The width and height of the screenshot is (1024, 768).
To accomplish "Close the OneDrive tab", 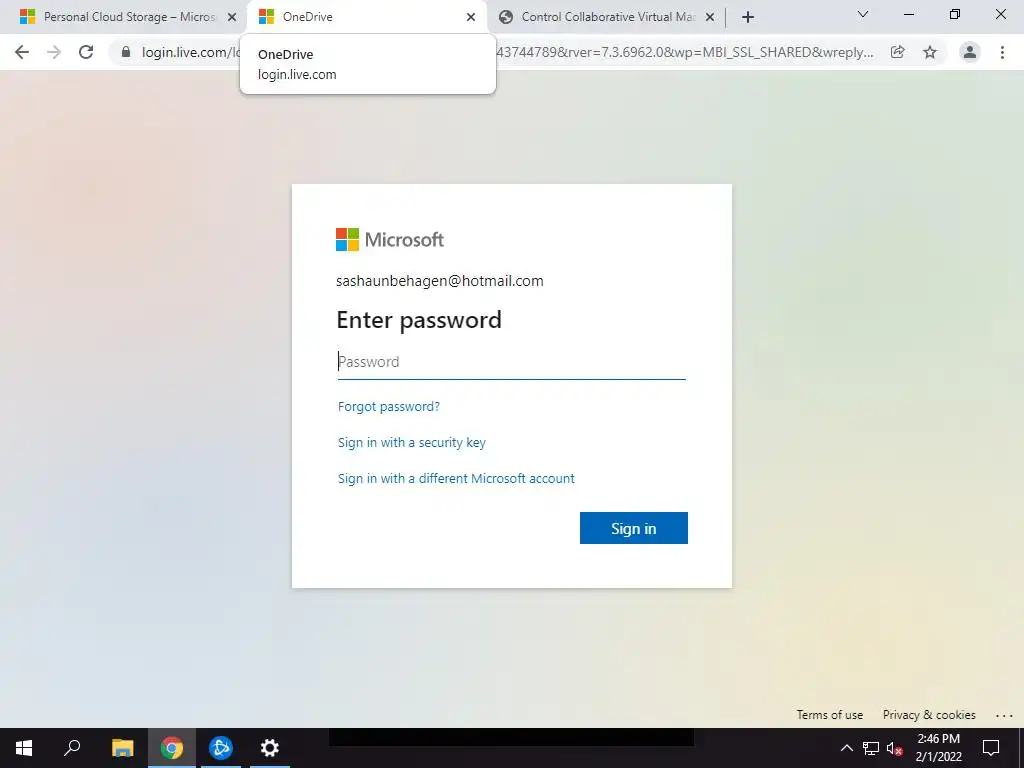I will pos(471,17).
